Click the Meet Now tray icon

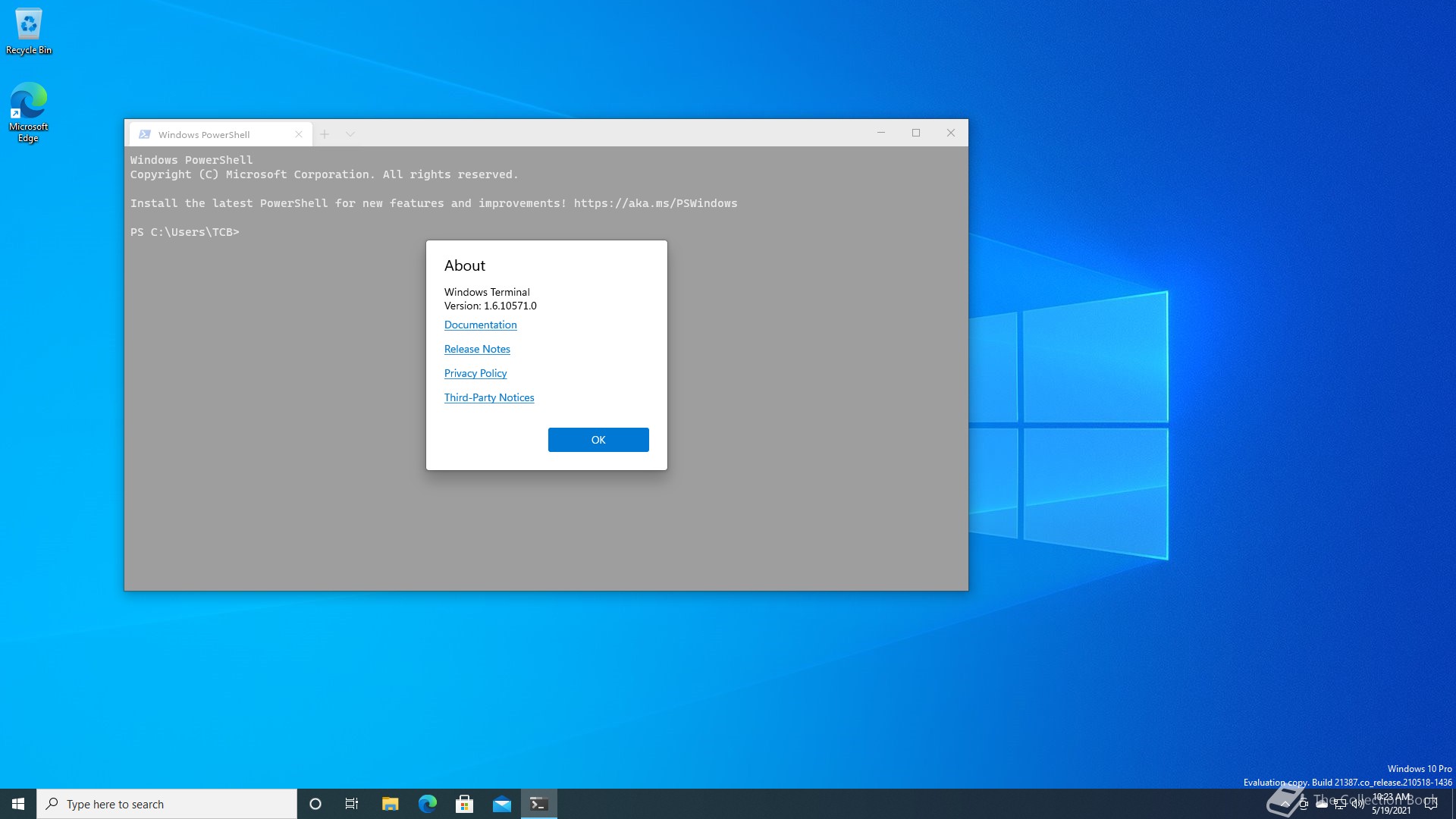pos(1304,804)
